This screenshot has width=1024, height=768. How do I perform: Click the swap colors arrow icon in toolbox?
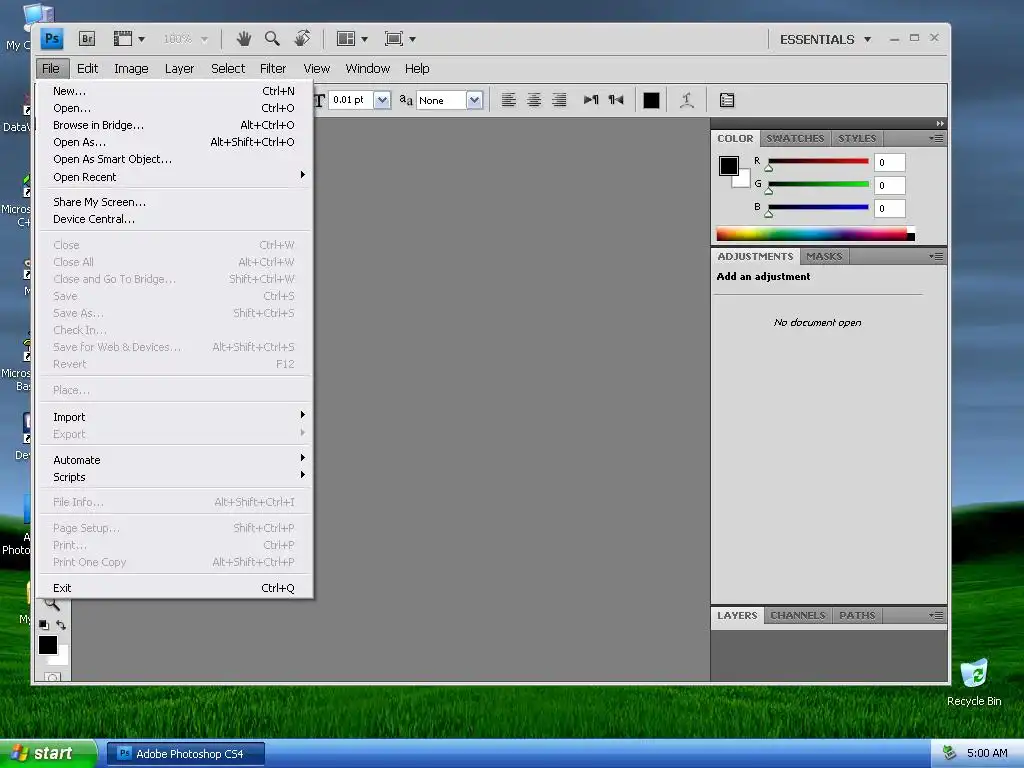61,625
